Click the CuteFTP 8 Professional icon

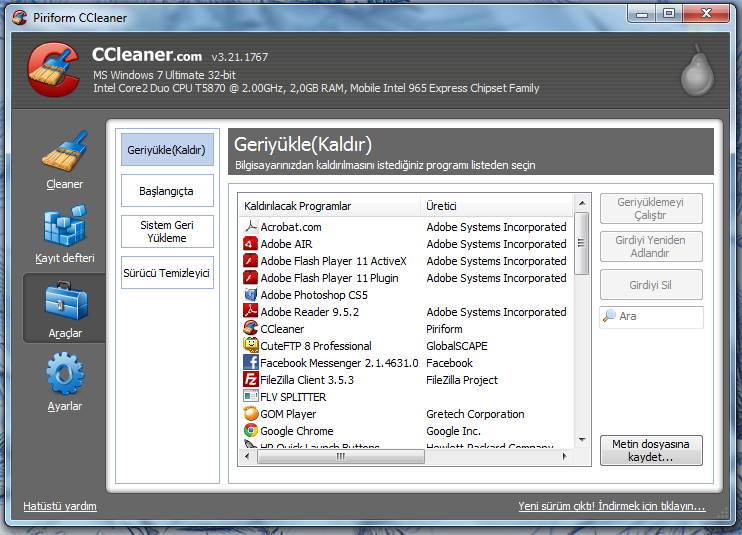pos(250,345)
